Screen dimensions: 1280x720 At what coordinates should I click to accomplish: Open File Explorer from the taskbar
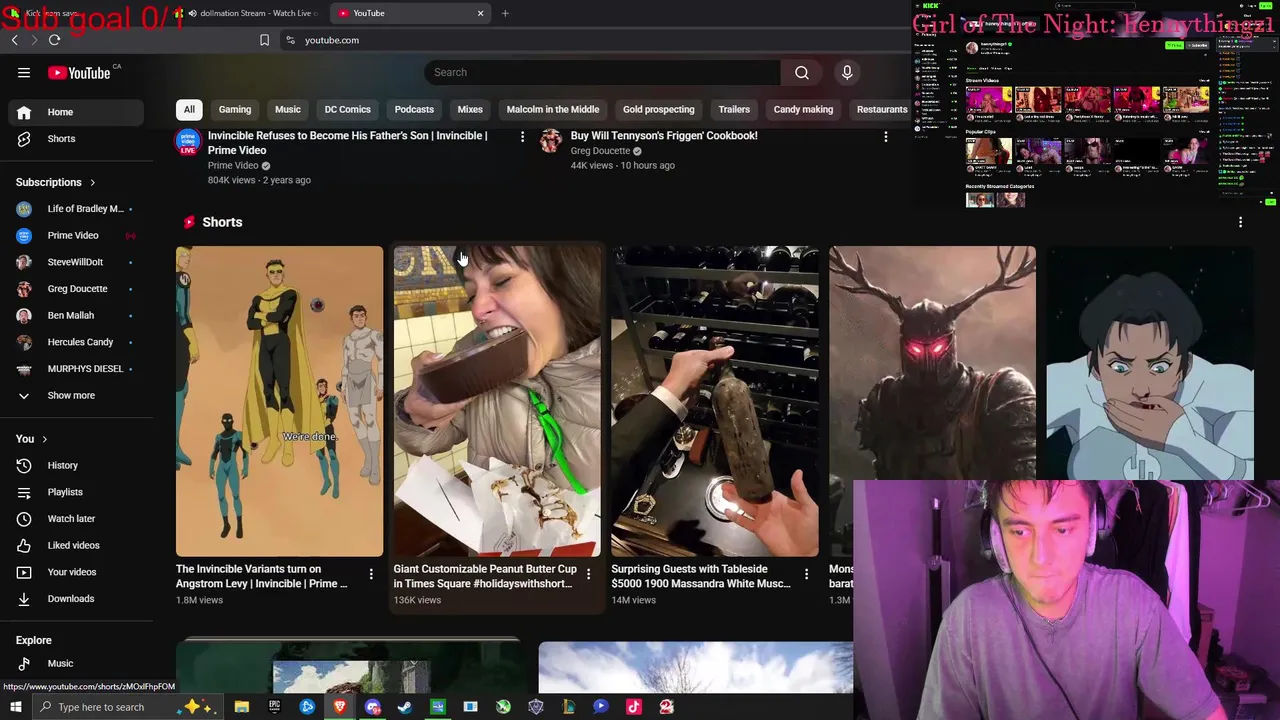point(241,707)
